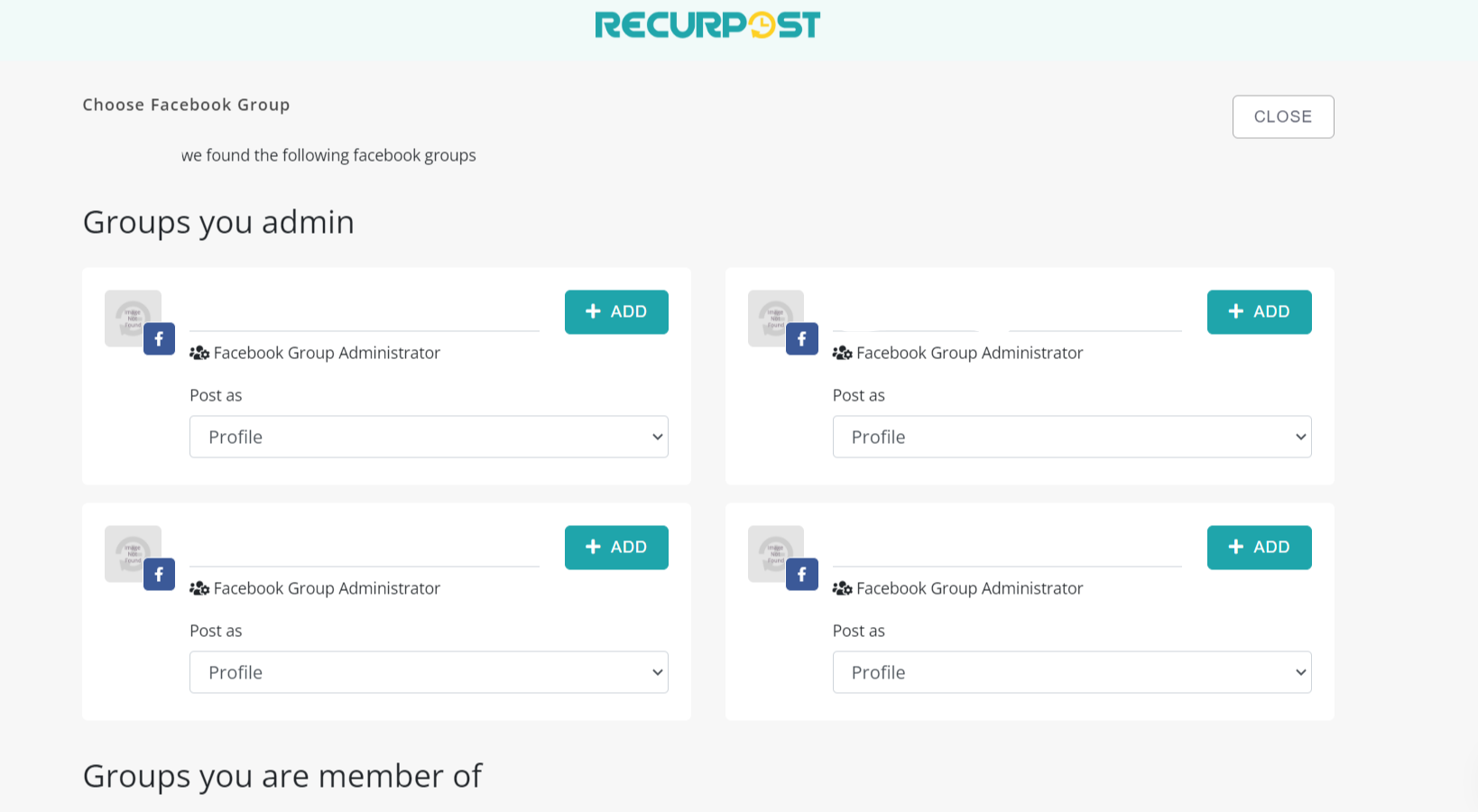Click group administrator people icon in fourth card
This screenshot has width=1478, height=812.
tap(843, 588)
